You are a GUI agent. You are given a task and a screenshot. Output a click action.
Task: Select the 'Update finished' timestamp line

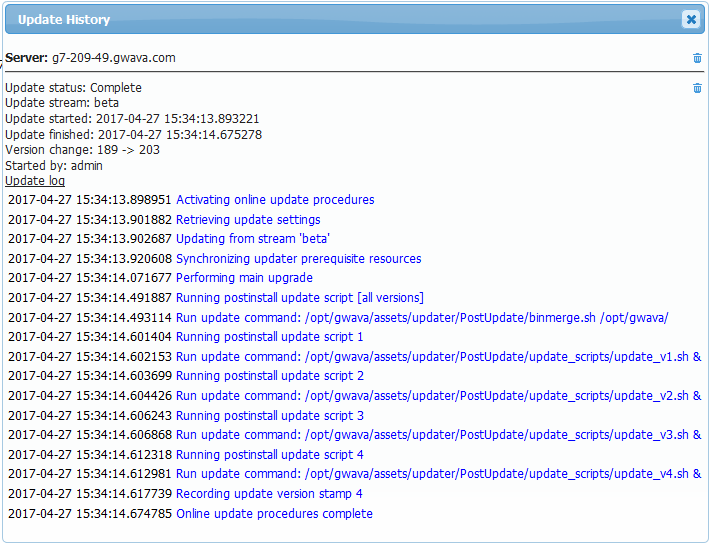134,135
